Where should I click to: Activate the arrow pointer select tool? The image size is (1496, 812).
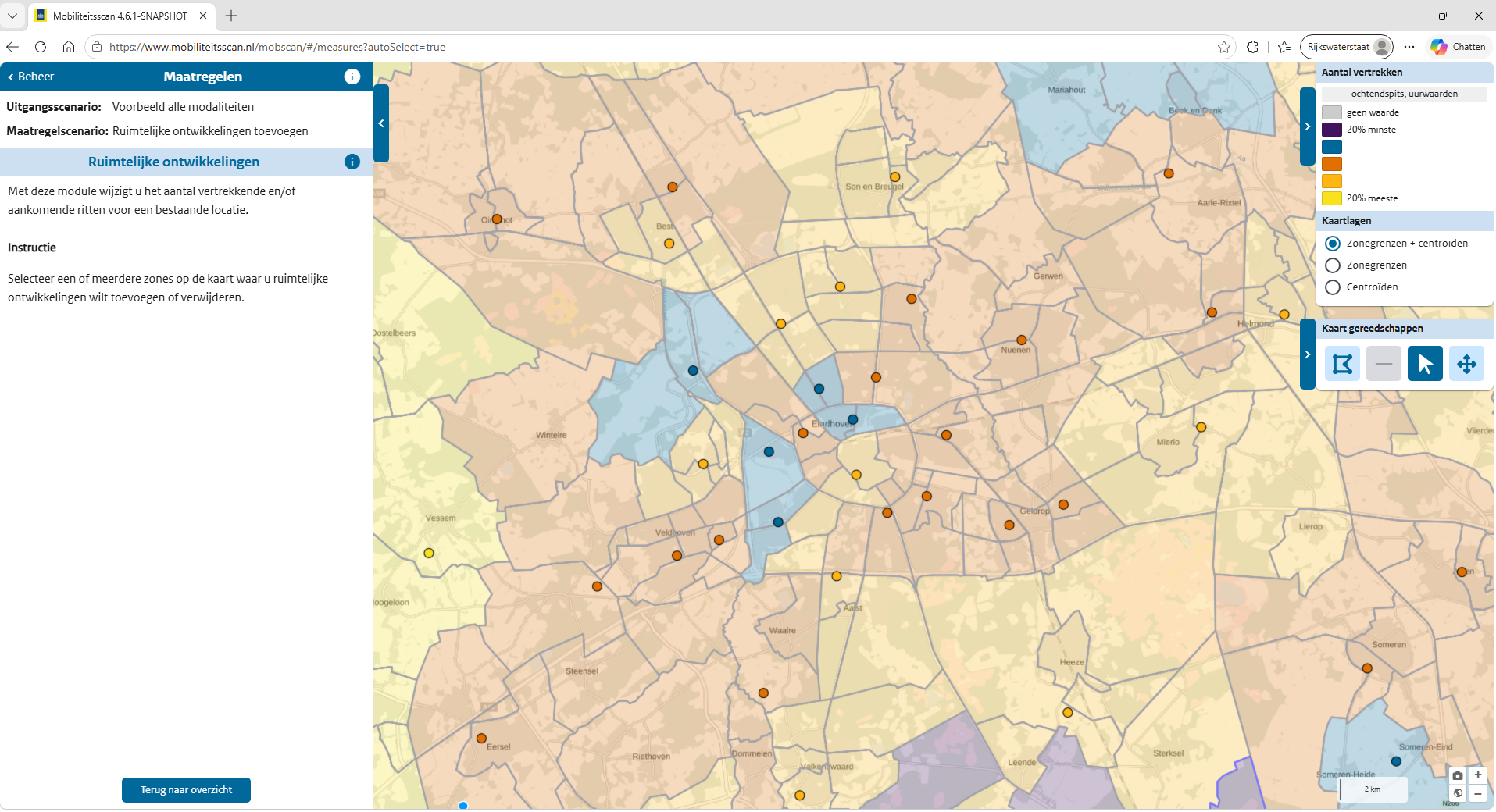(x=1425, y=364)
